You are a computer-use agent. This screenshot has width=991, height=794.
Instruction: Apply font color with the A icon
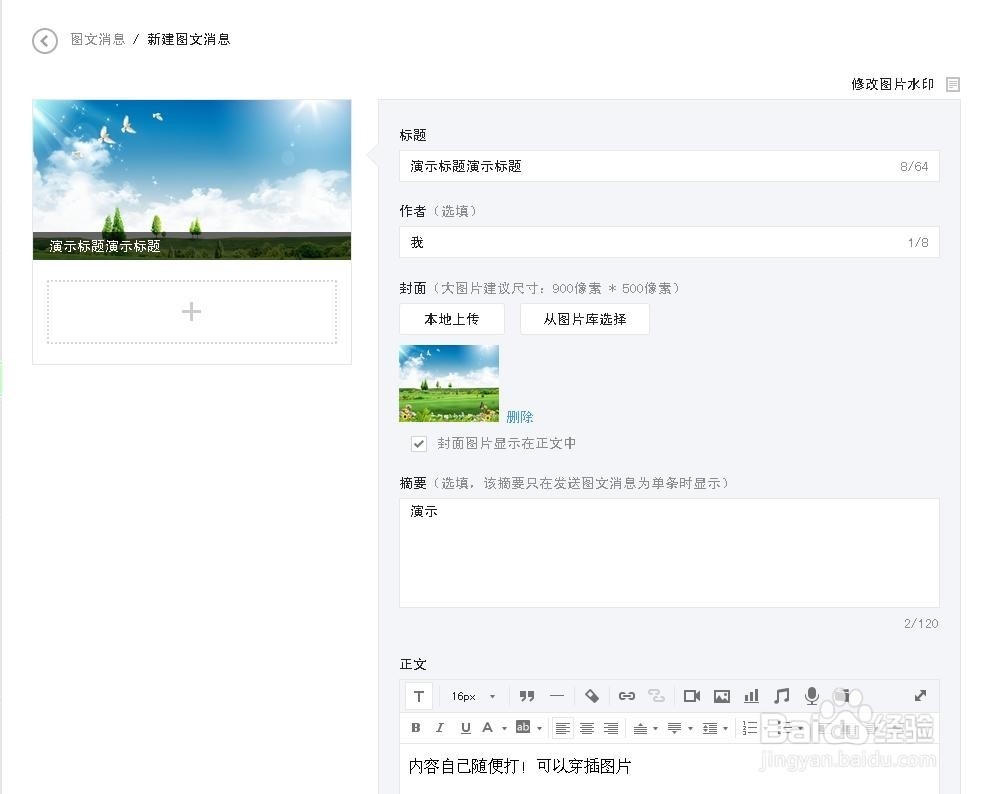(487, 728)
